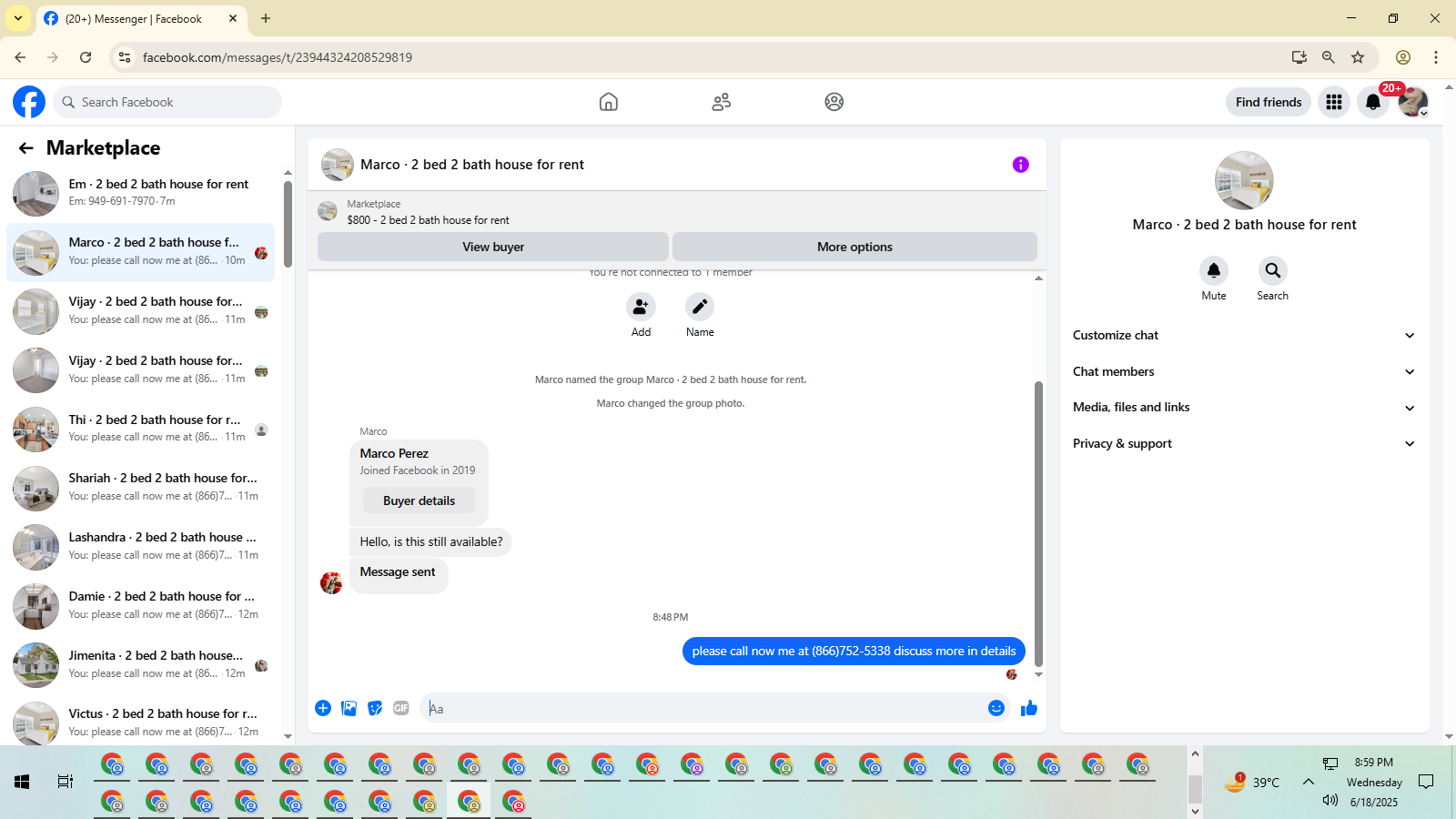This screenshot has width=1456, height=819.
Task: Expand Media, files and links section
Action: 1244,408
